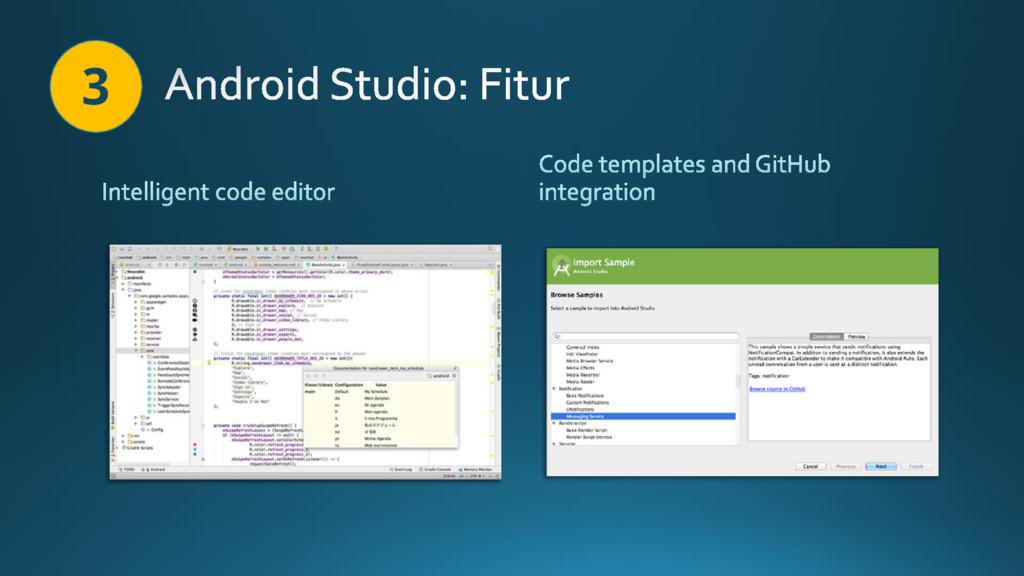1024x576 pixels.
Task: Open the TODO tool window tab
Action: [127, 470]
